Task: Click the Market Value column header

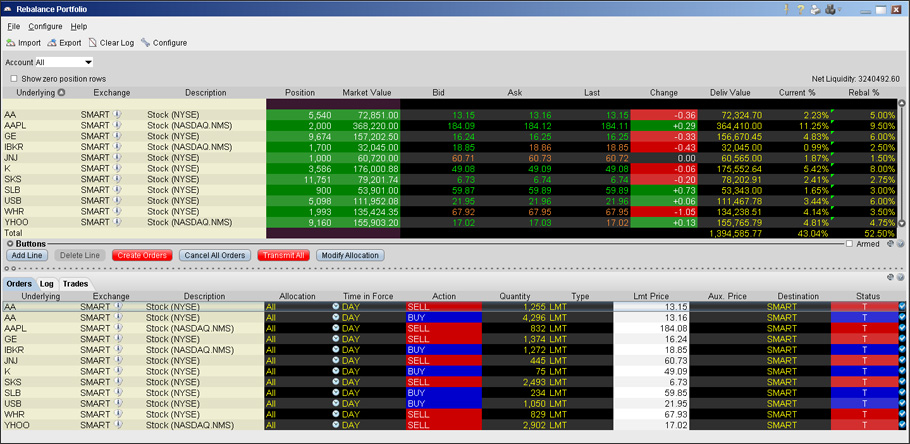Action: click(x=367, y=92)
